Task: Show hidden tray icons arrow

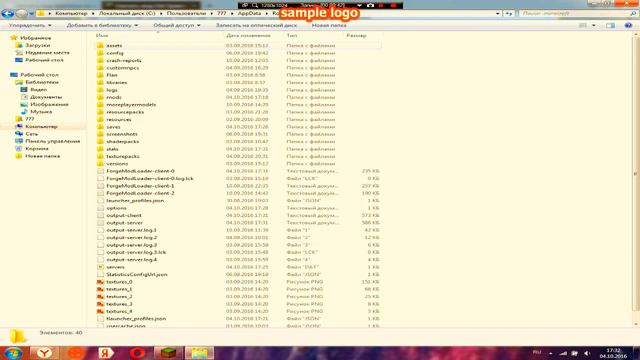Action: pos(551,353)
